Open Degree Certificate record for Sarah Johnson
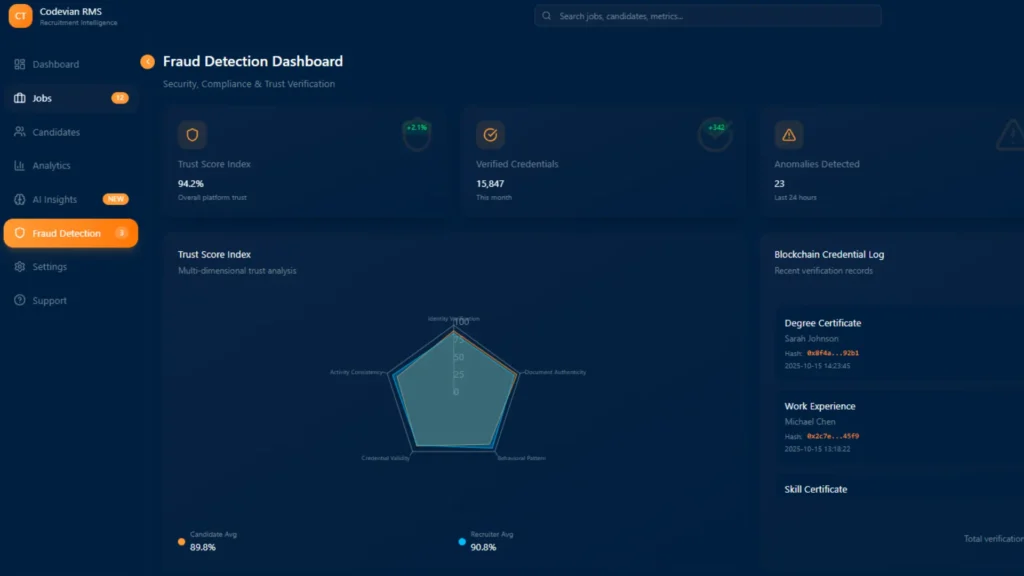Viewport: 1024px width, 576px height. (x=822, y=324)
